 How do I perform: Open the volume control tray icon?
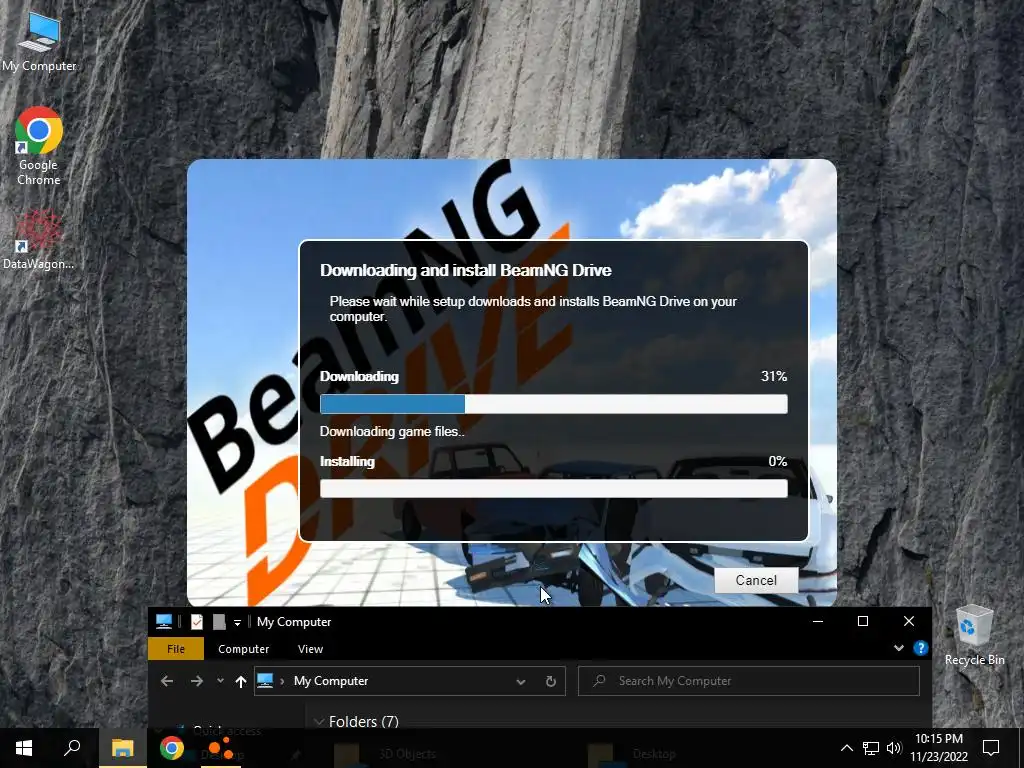[x=893, y=748]
